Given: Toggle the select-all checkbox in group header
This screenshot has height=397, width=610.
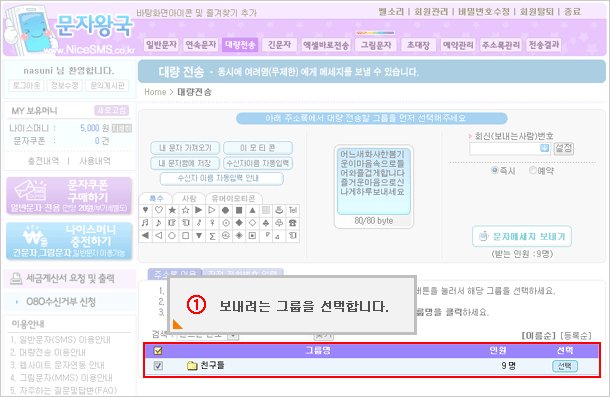Looking at the screenshot, I should (x=158, y=351).
